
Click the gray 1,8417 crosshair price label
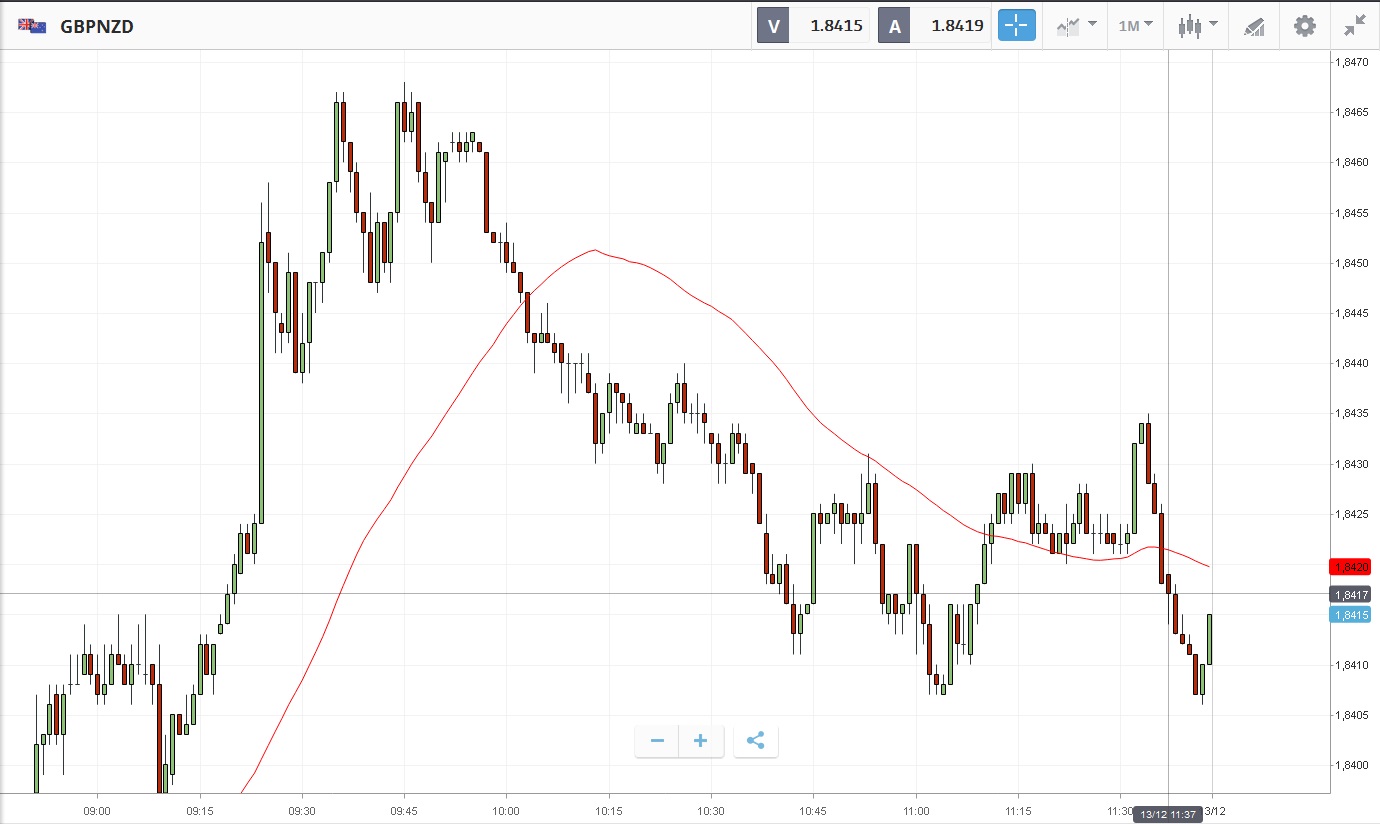[1350, 594]
